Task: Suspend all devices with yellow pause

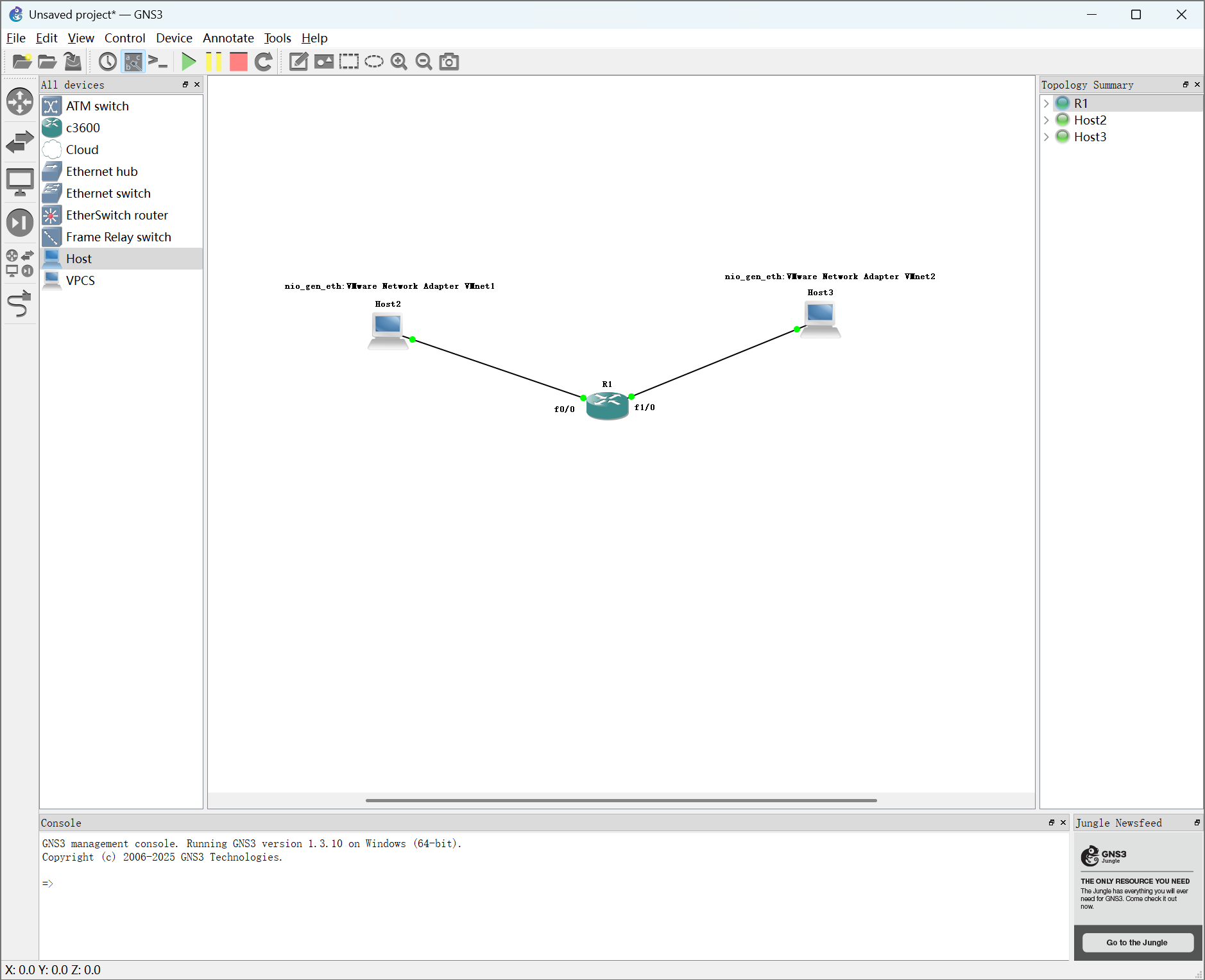Action: (214, 62)
